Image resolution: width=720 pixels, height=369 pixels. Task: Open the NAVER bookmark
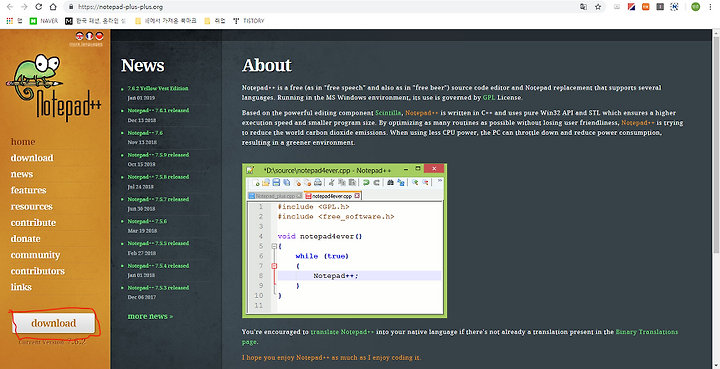coord(44,21)
